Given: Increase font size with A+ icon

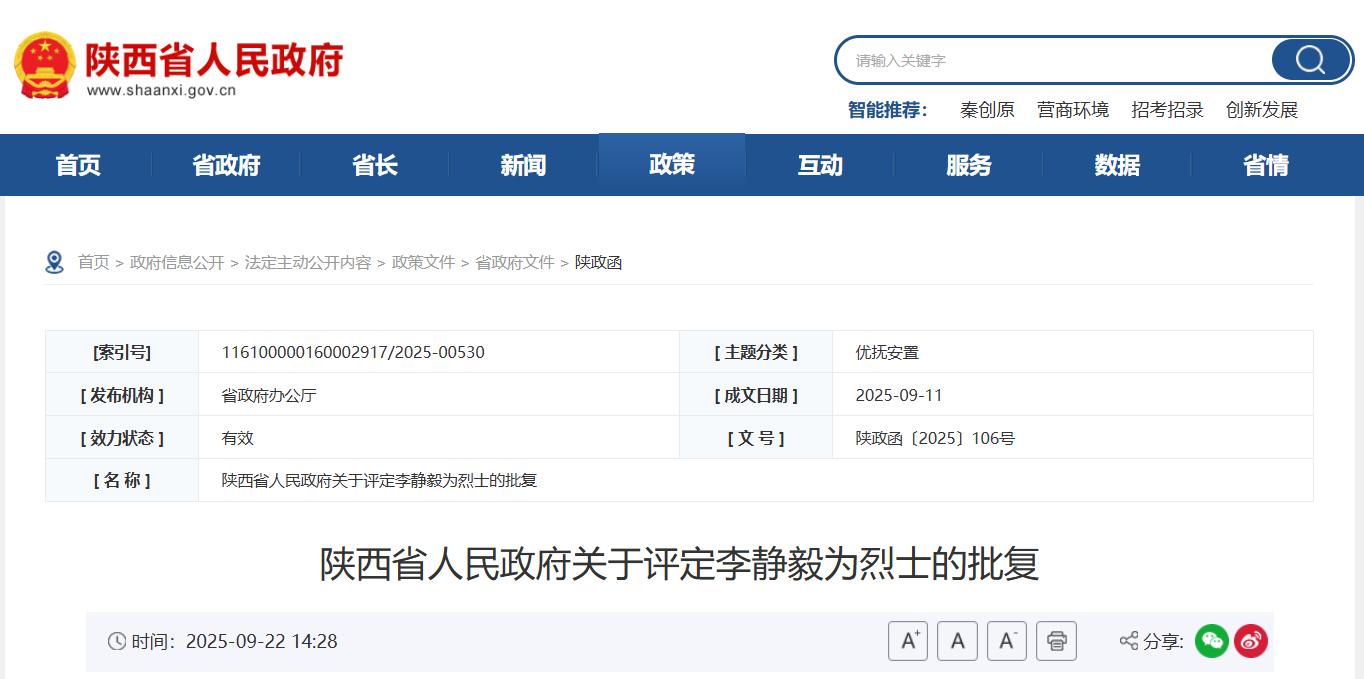Looking at the screenshot, I should tap(908, 640).
